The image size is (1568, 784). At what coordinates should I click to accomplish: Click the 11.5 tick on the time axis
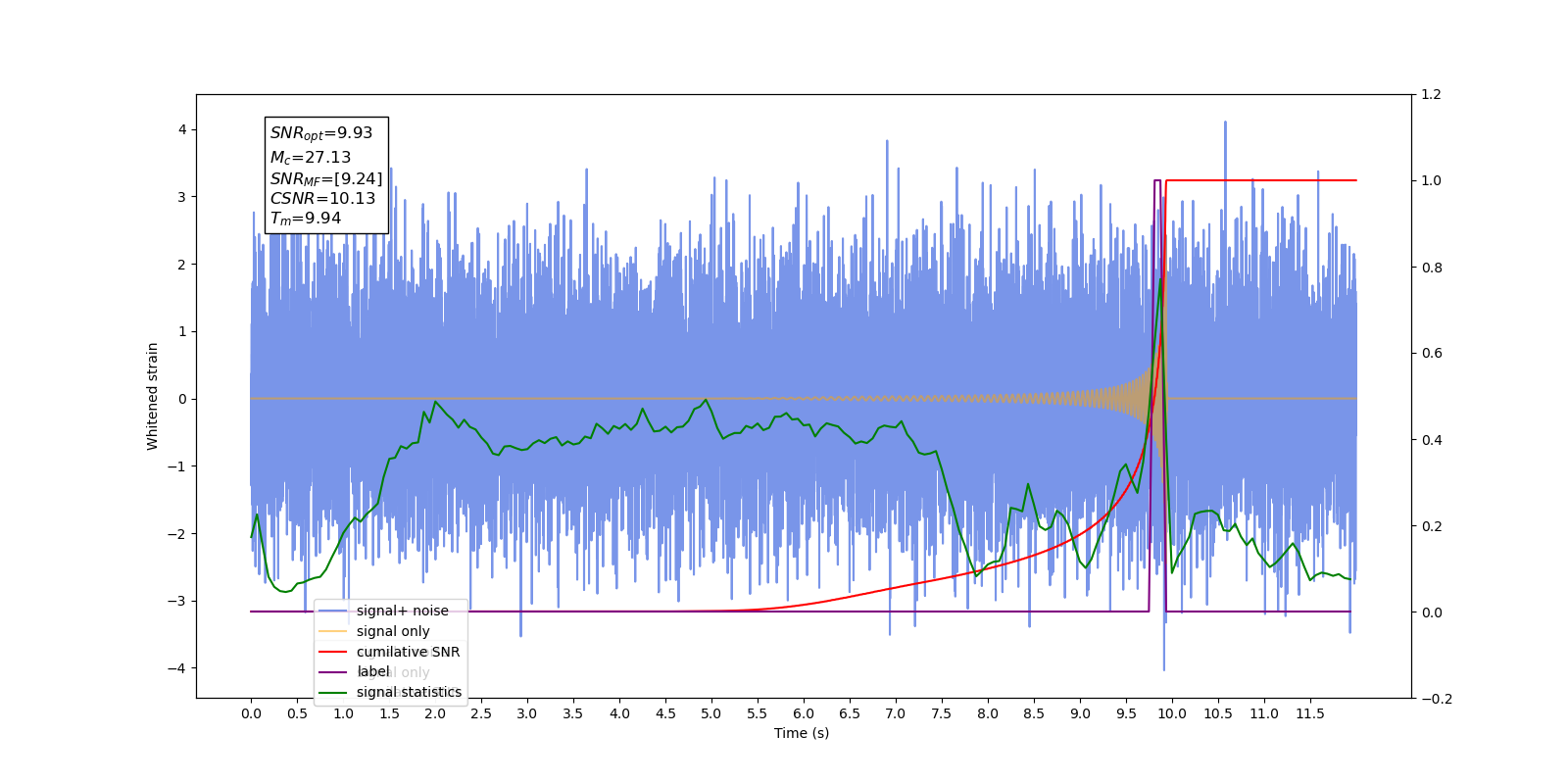click(x=1310, y=713)
